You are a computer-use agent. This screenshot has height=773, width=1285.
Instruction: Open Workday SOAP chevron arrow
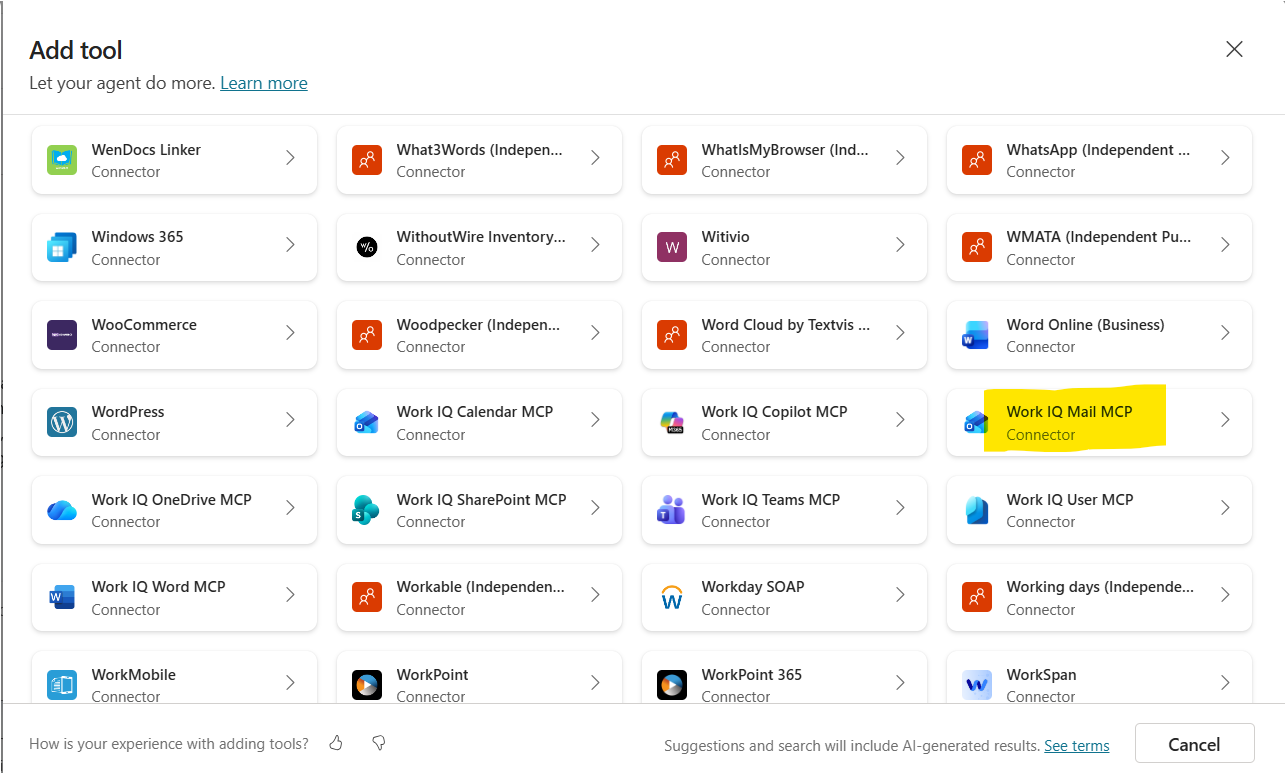click(x=900, y=595)
